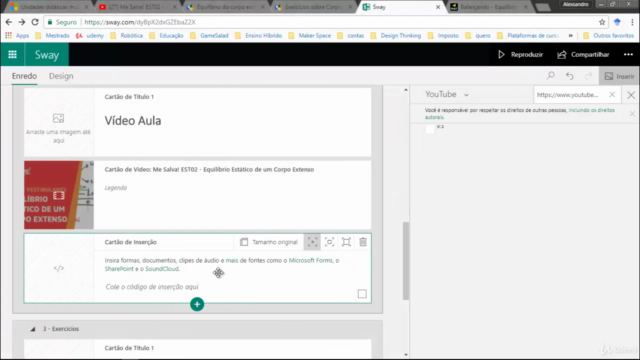Play the Sway with Reproduzir
Image resolution: width=640 pixels, height=360 pixels.
click(520, 55)
